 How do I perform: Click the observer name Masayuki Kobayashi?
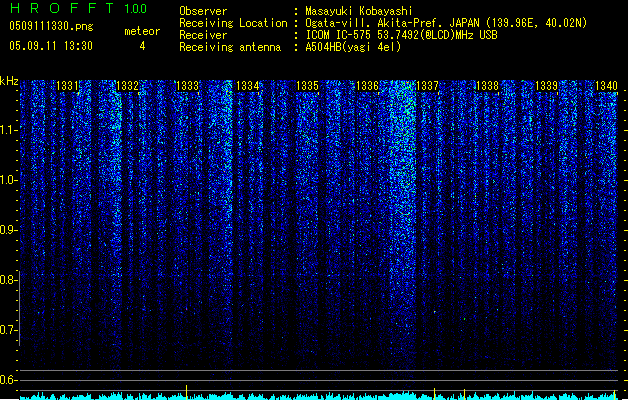point(359,11)
